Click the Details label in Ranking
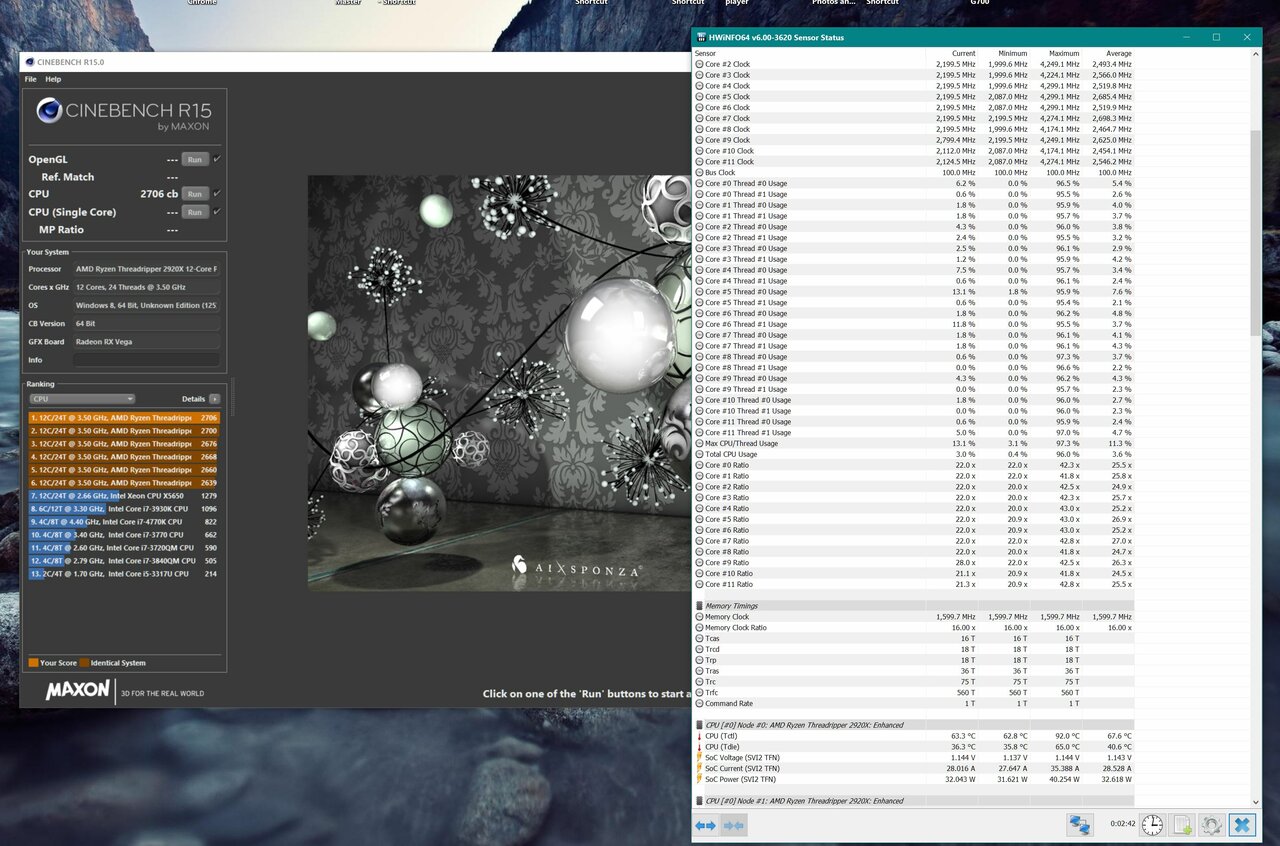The height and width of the screenshot is (846, 1280). click(193, 399)
